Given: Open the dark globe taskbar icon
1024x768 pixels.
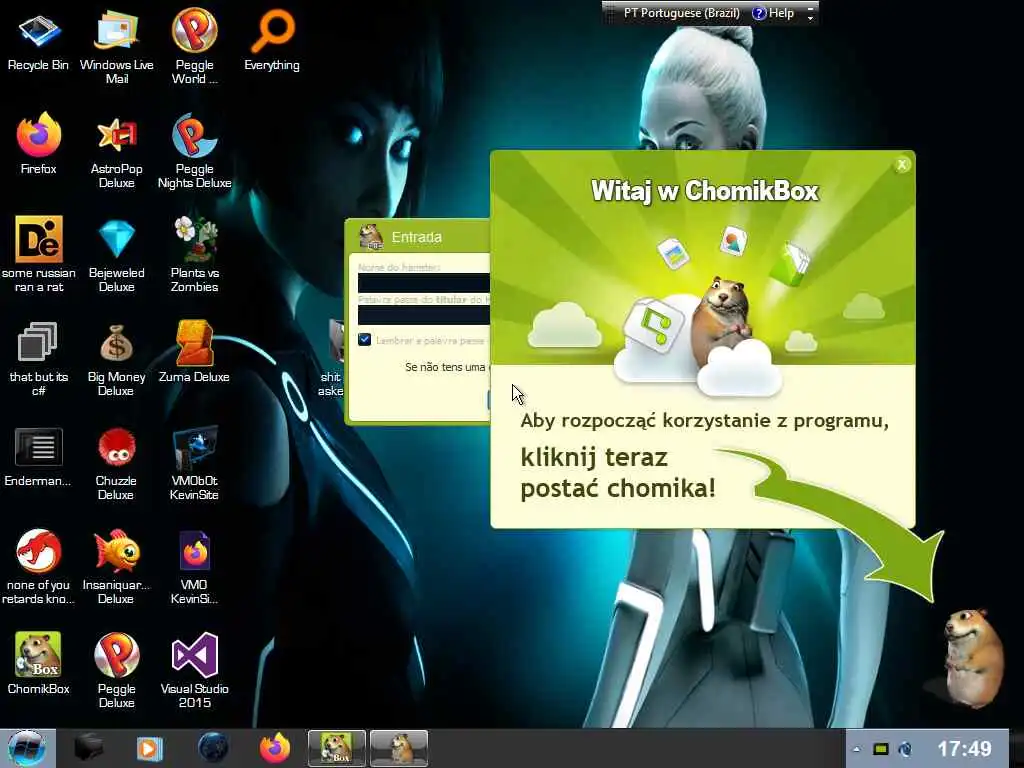Looking at the screenshot, I should [213, 748].
